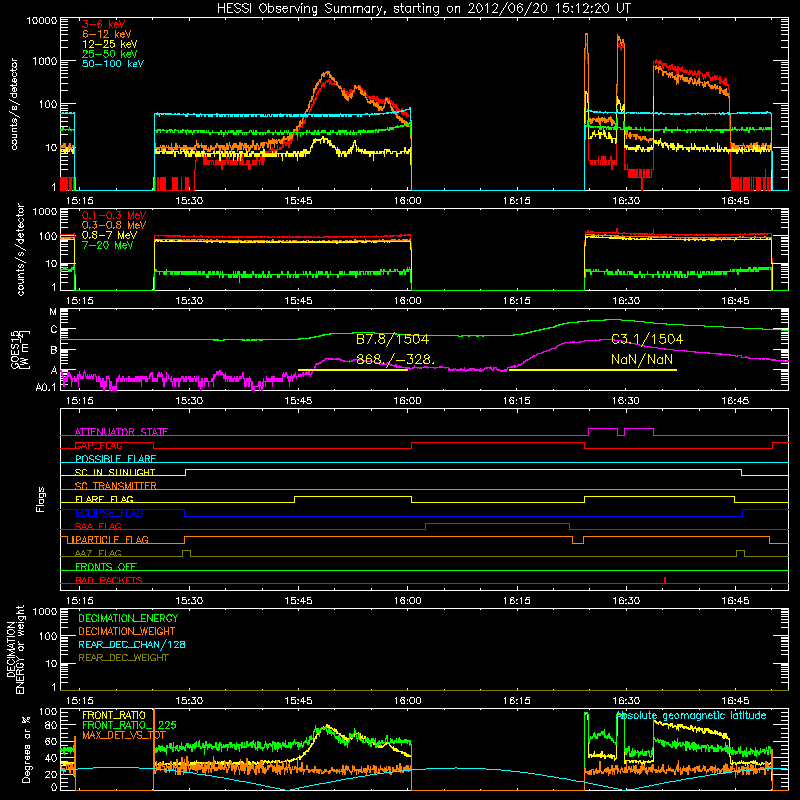Select the 12-25 keV legend label
Screen dimensions: 800x800
(x=110, y=44)
